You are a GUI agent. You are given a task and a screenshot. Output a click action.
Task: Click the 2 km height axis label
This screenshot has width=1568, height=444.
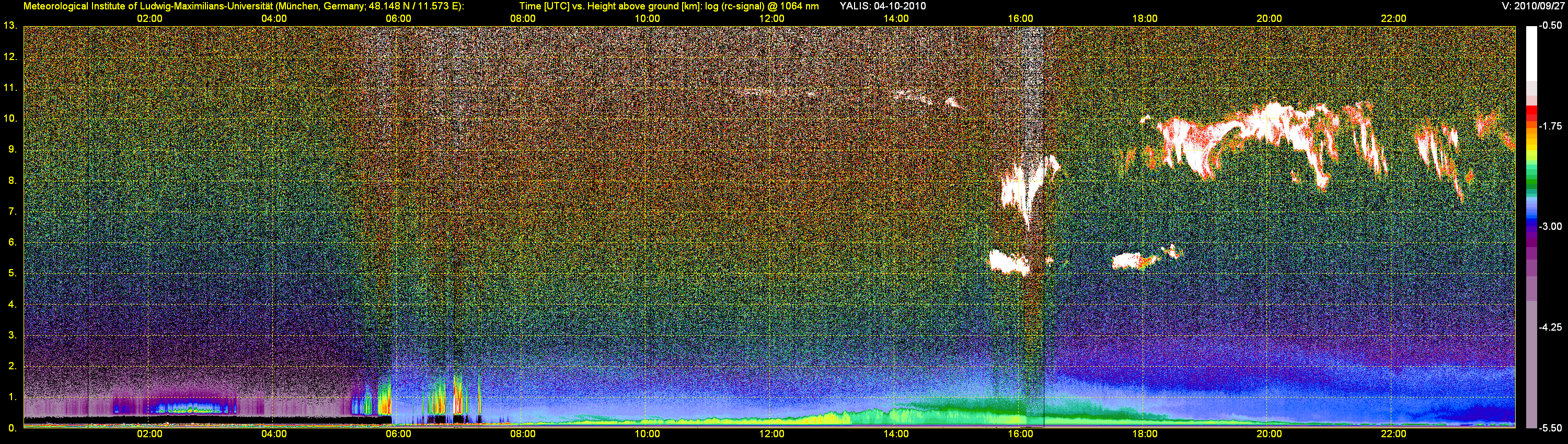pyautogui.click(x=11, y=366)
